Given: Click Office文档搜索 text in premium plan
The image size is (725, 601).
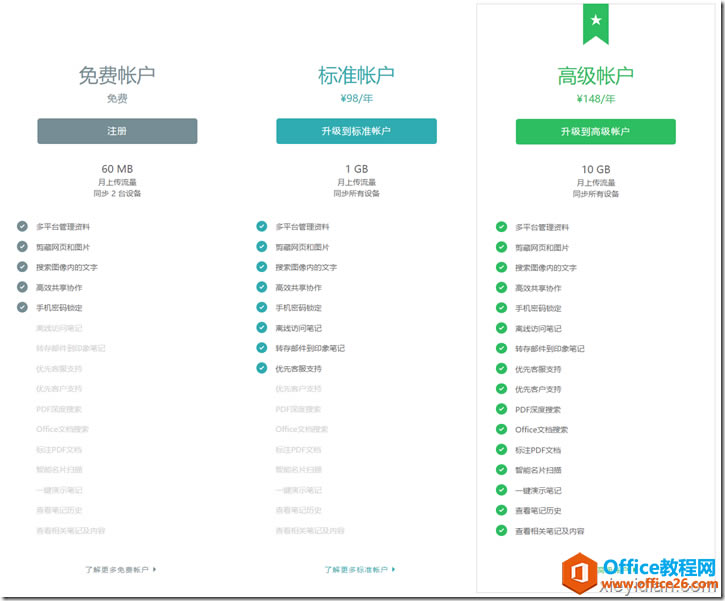Looking at the screenshot, I should coord(541,430).
